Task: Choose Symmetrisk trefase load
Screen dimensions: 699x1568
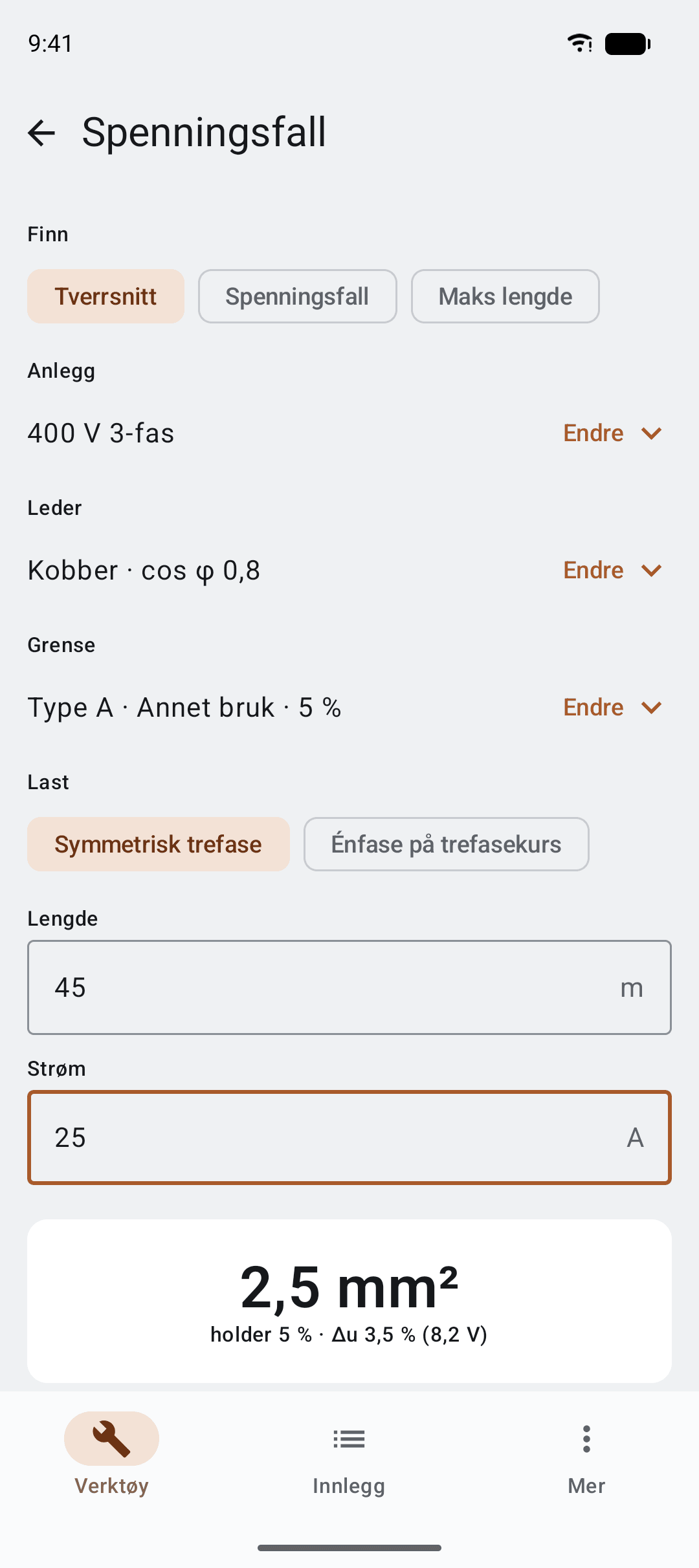Action: [x=158, y=844]
